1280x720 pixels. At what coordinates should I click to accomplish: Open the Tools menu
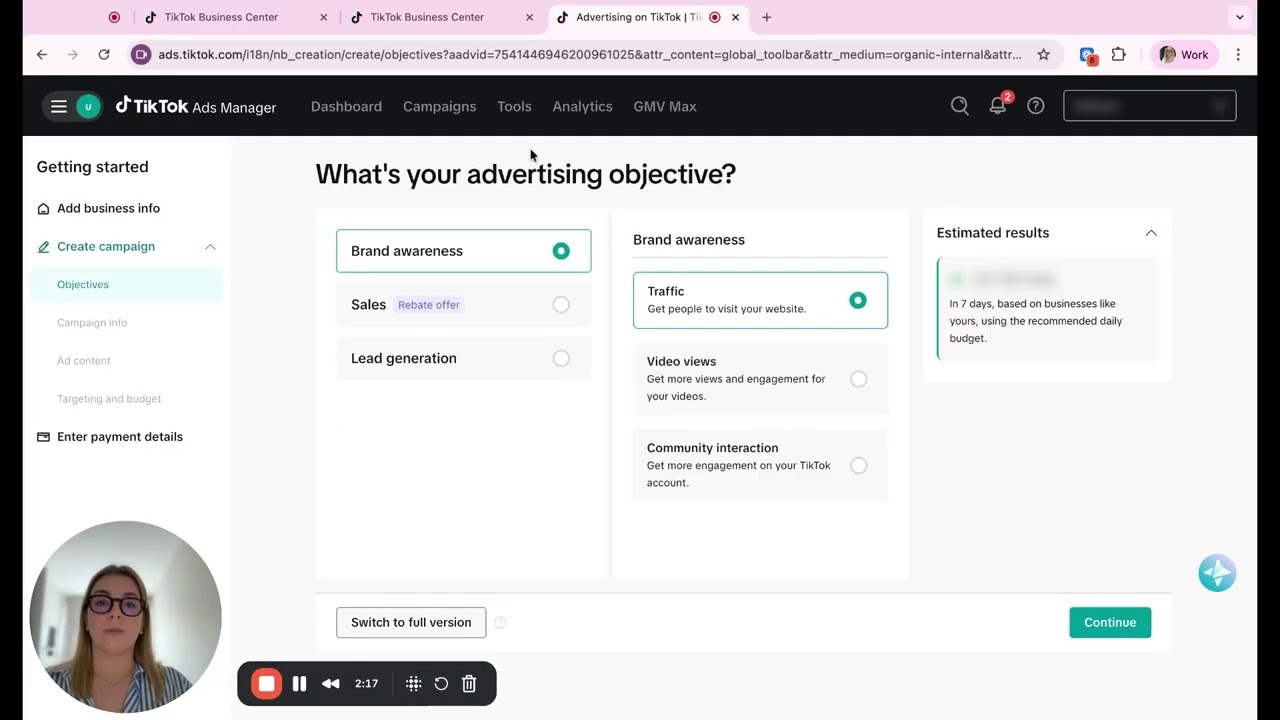point(514,106)
